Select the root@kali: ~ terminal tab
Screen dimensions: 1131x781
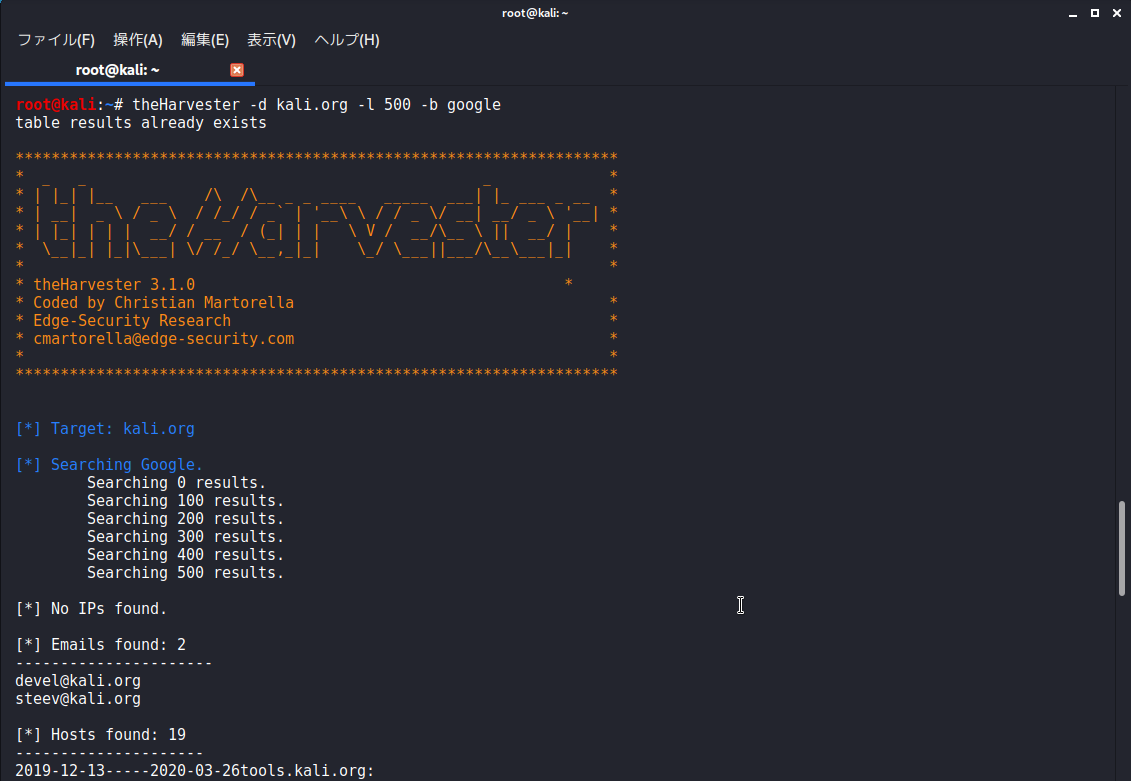point(118,70)
